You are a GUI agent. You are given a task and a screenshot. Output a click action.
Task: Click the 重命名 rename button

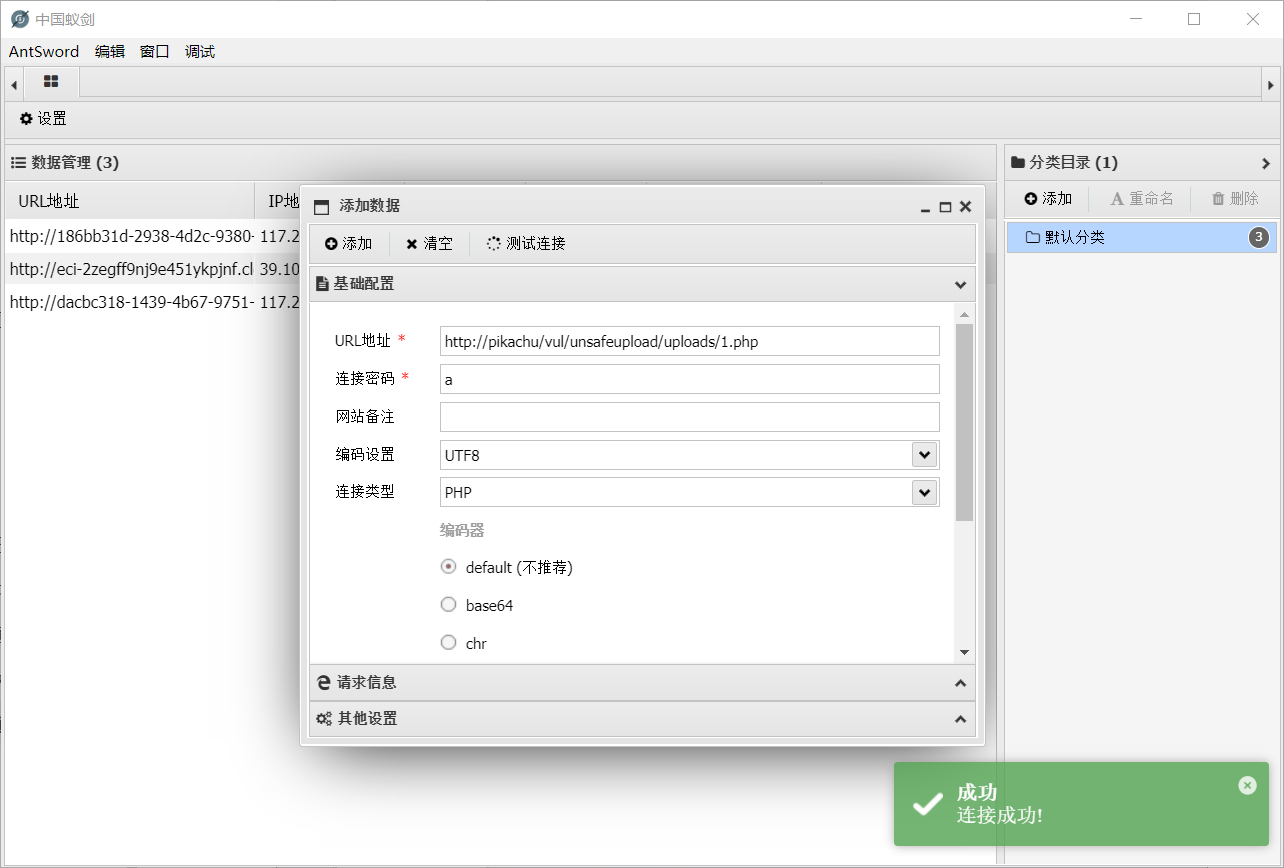(x=1142, y=199)
